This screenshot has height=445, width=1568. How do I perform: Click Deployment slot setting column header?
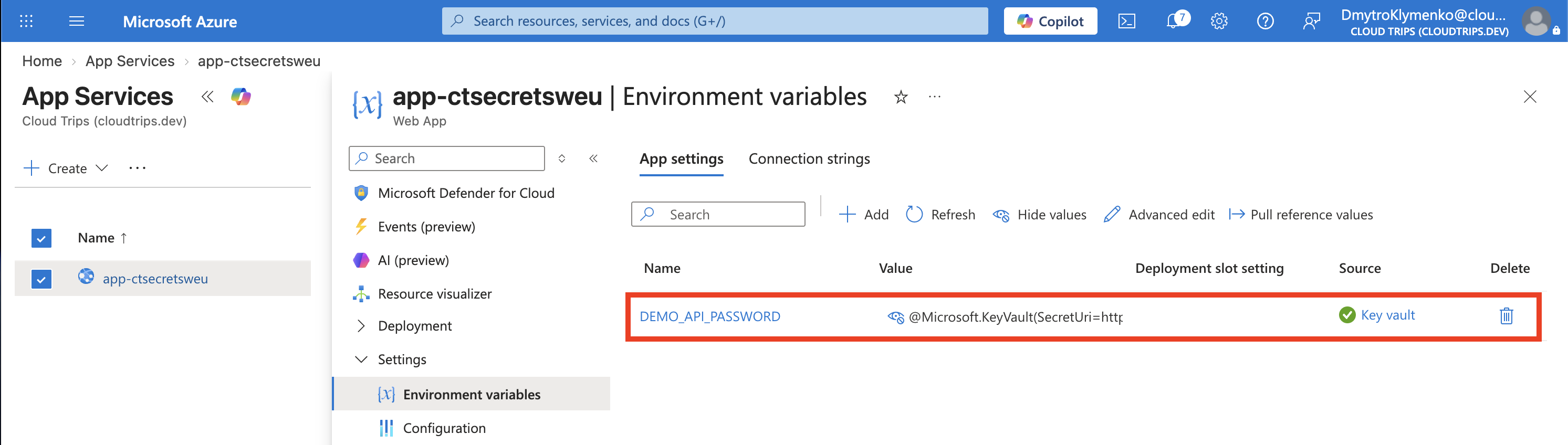(x=1209, y=269)
